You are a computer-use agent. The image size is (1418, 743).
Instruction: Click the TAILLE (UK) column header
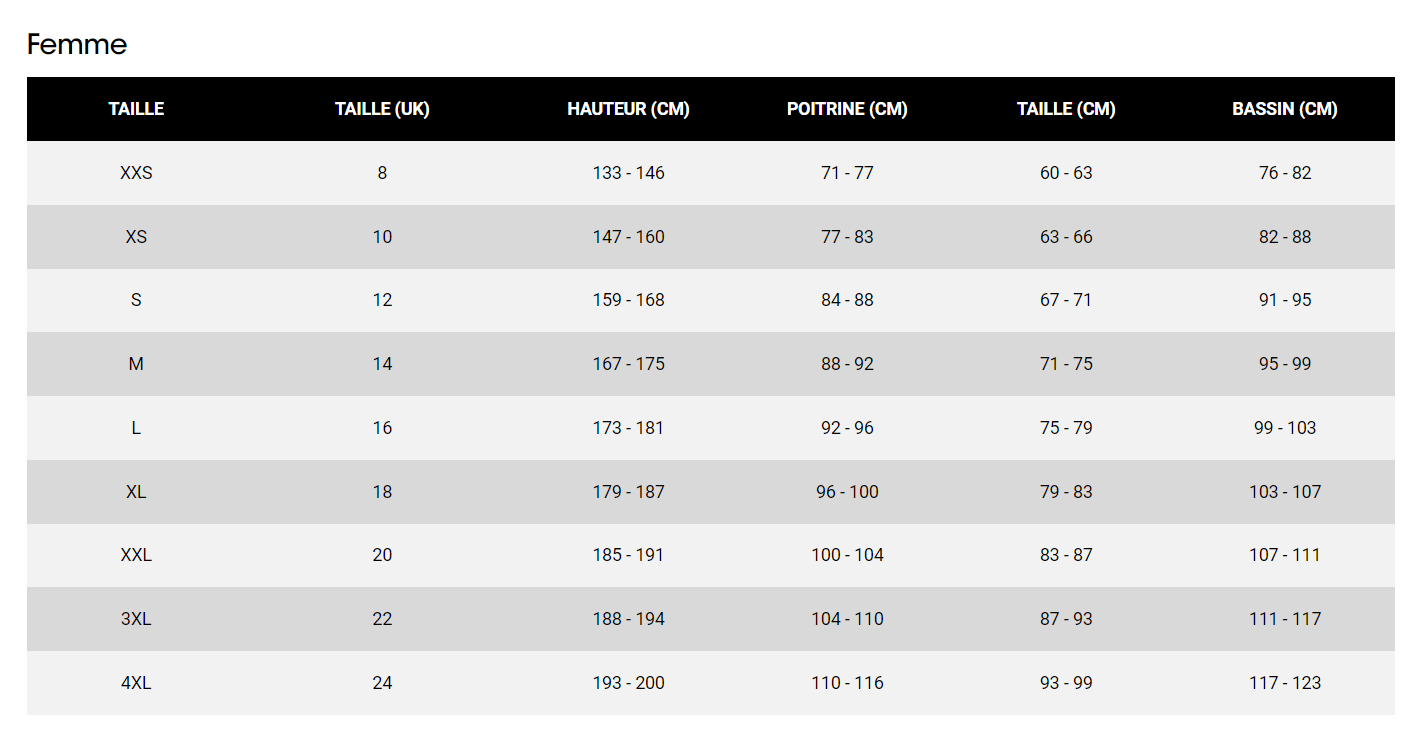[382, 109]
